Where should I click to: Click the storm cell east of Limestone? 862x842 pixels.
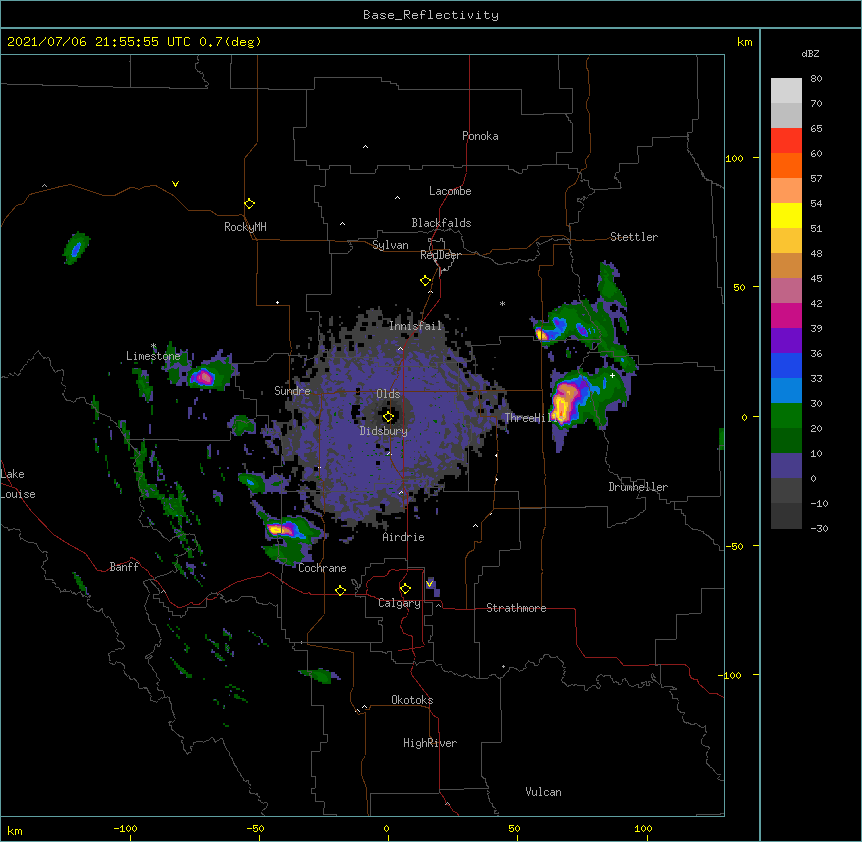[205, 377]
